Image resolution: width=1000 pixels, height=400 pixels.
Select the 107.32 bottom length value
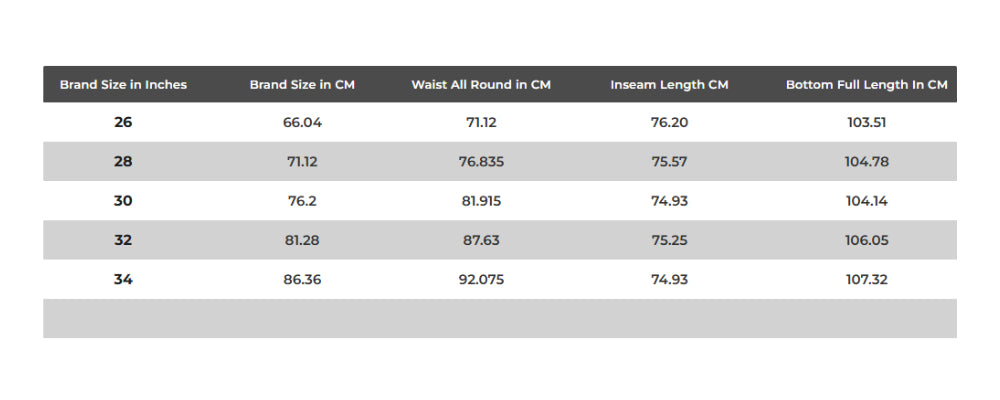pyautogui.click(x=866, y=279)
